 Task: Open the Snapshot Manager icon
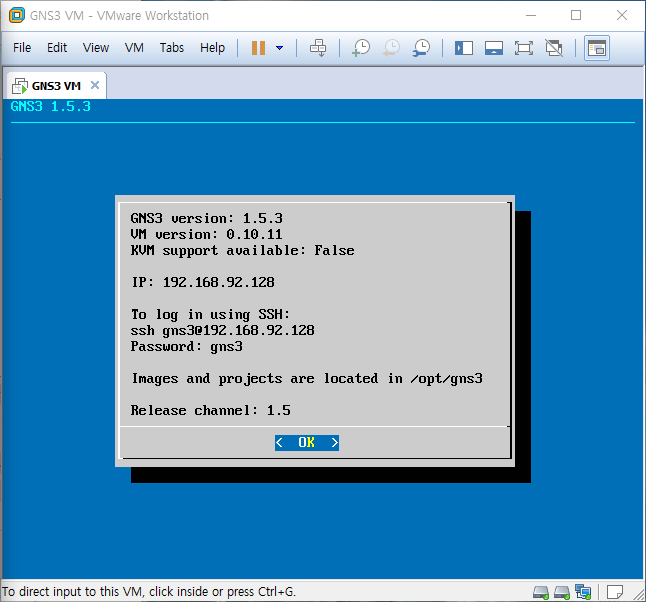click(x=421, y=48)
